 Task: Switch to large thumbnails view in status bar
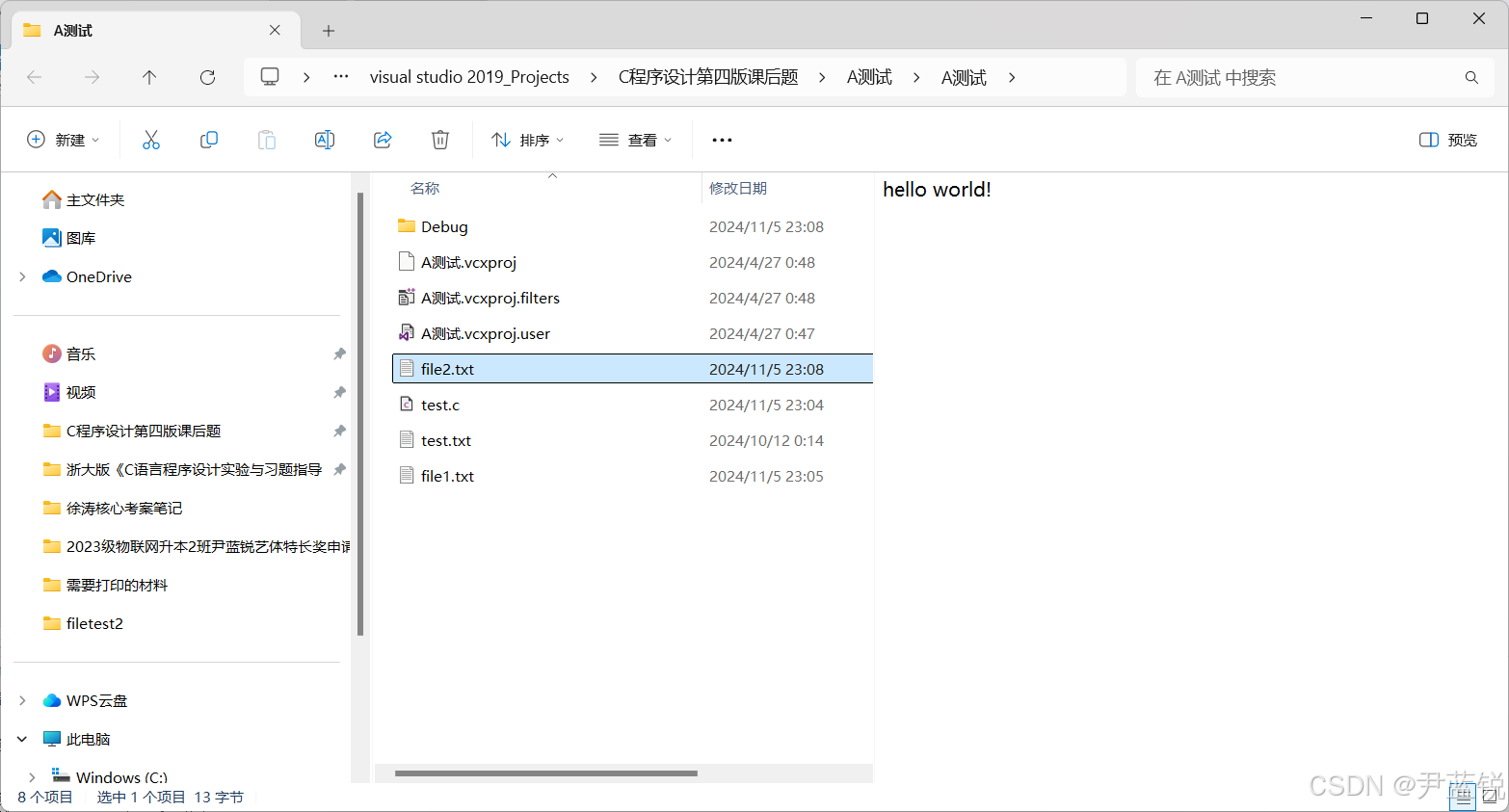[1489, 797]
